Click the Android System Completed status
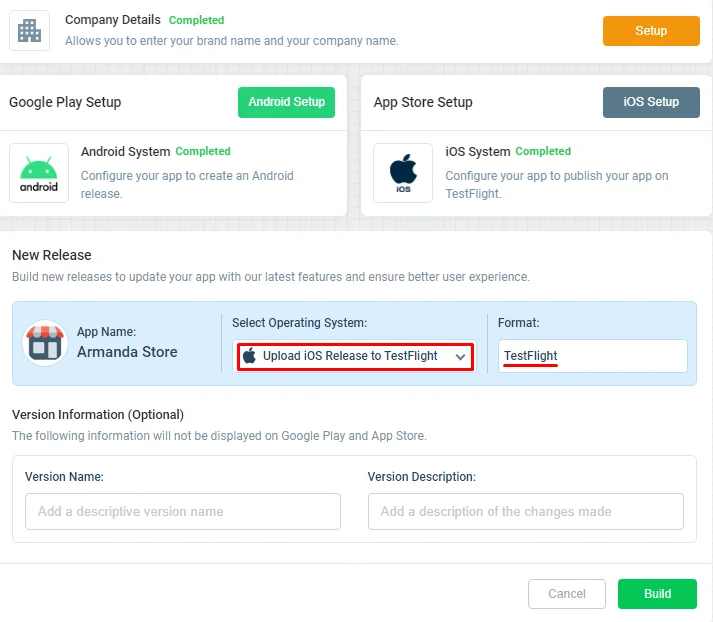 click(x=203, y=151)
